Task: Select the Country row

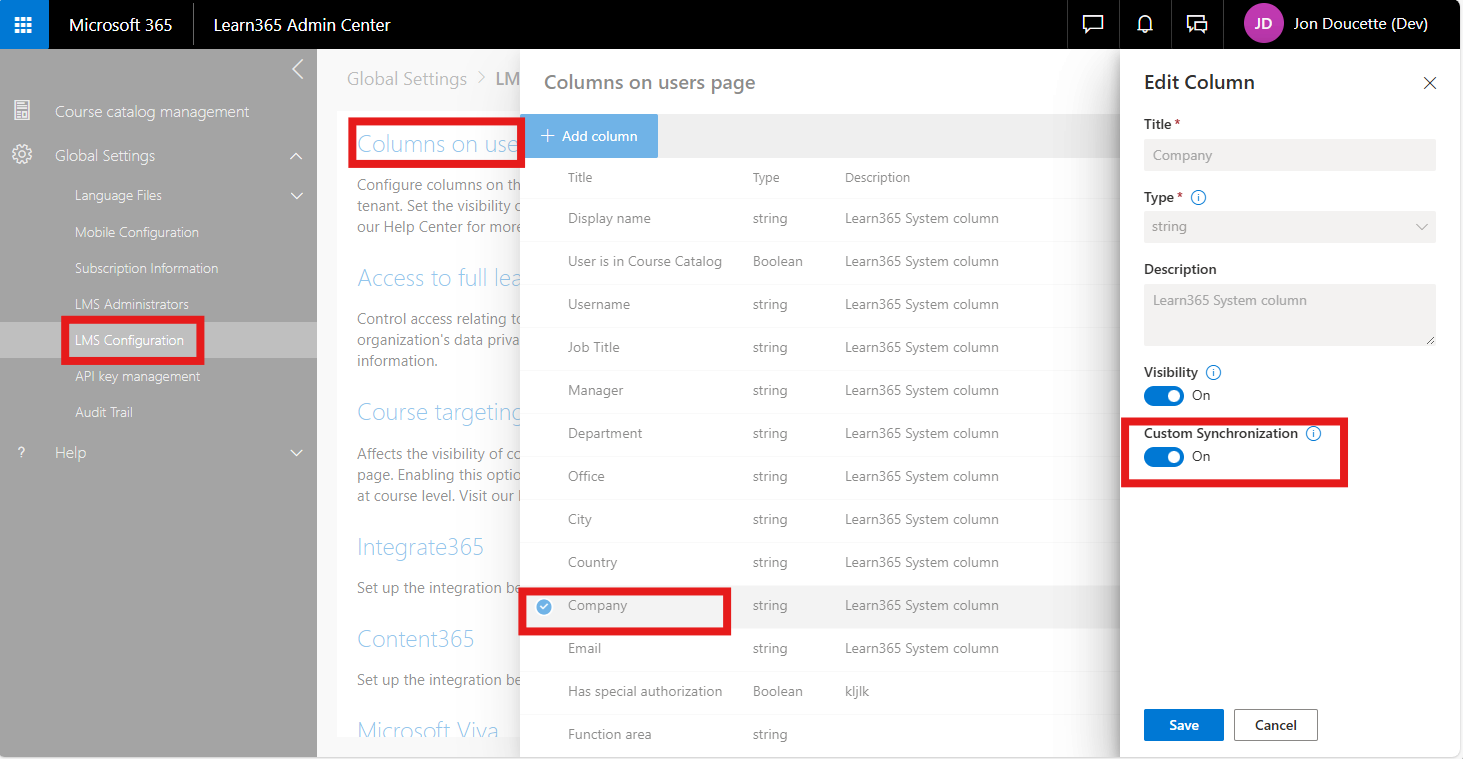Action: click(x=820, y=562)
